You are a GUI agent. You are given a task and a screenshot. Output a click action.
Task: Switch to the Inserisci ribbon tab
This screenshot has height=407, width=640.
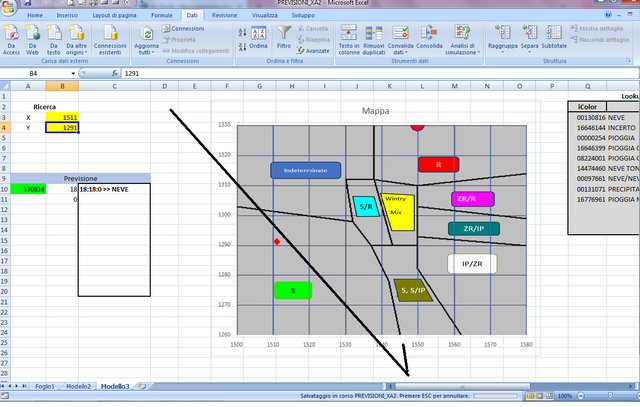pos(67,15)
